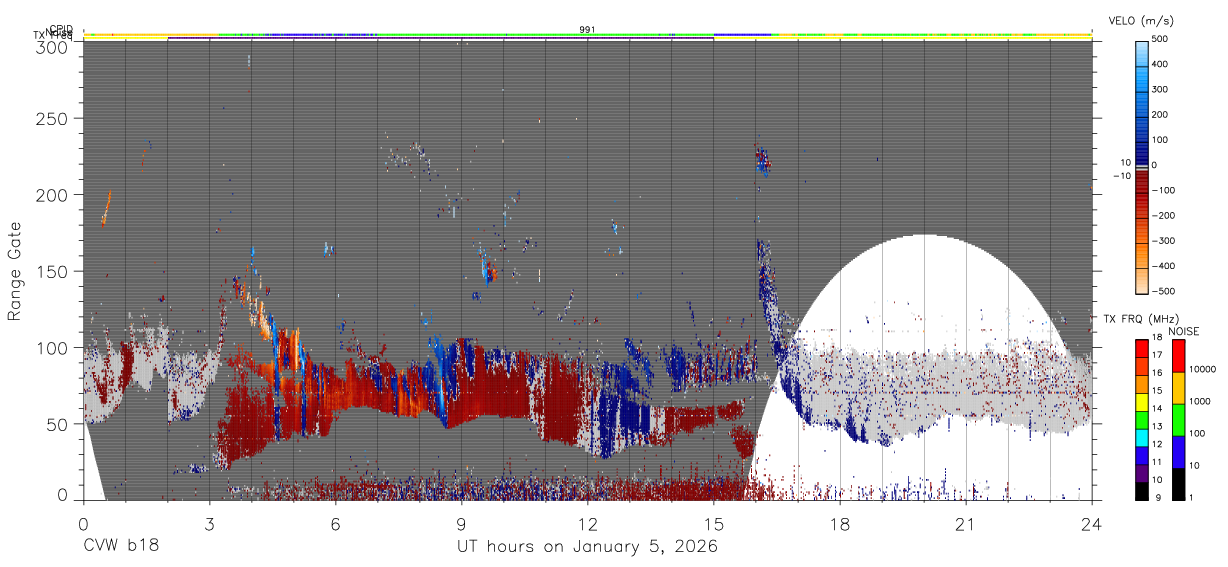Click the orange-red TX FRQ swatch for 16-17 MHz
1228x567 pixels.
1142,365
